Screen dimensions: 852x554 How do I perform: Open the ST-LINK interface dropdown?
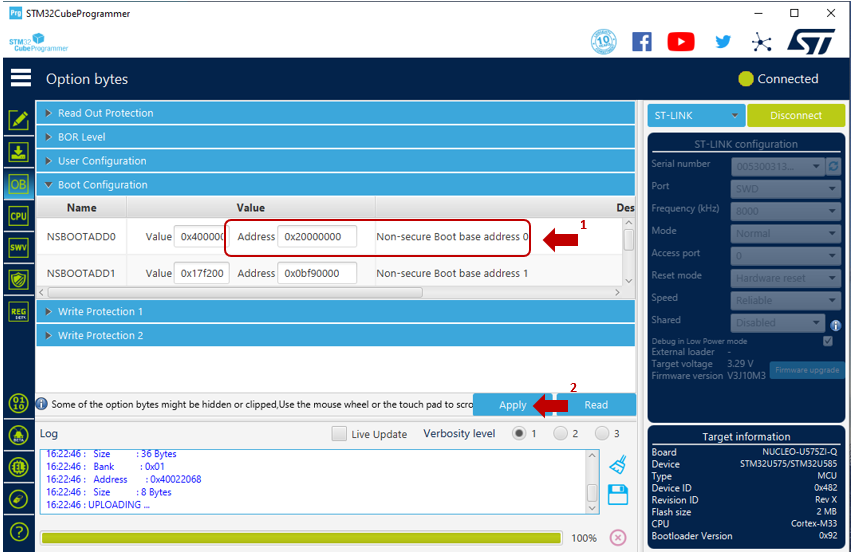(x=696, y=115)
